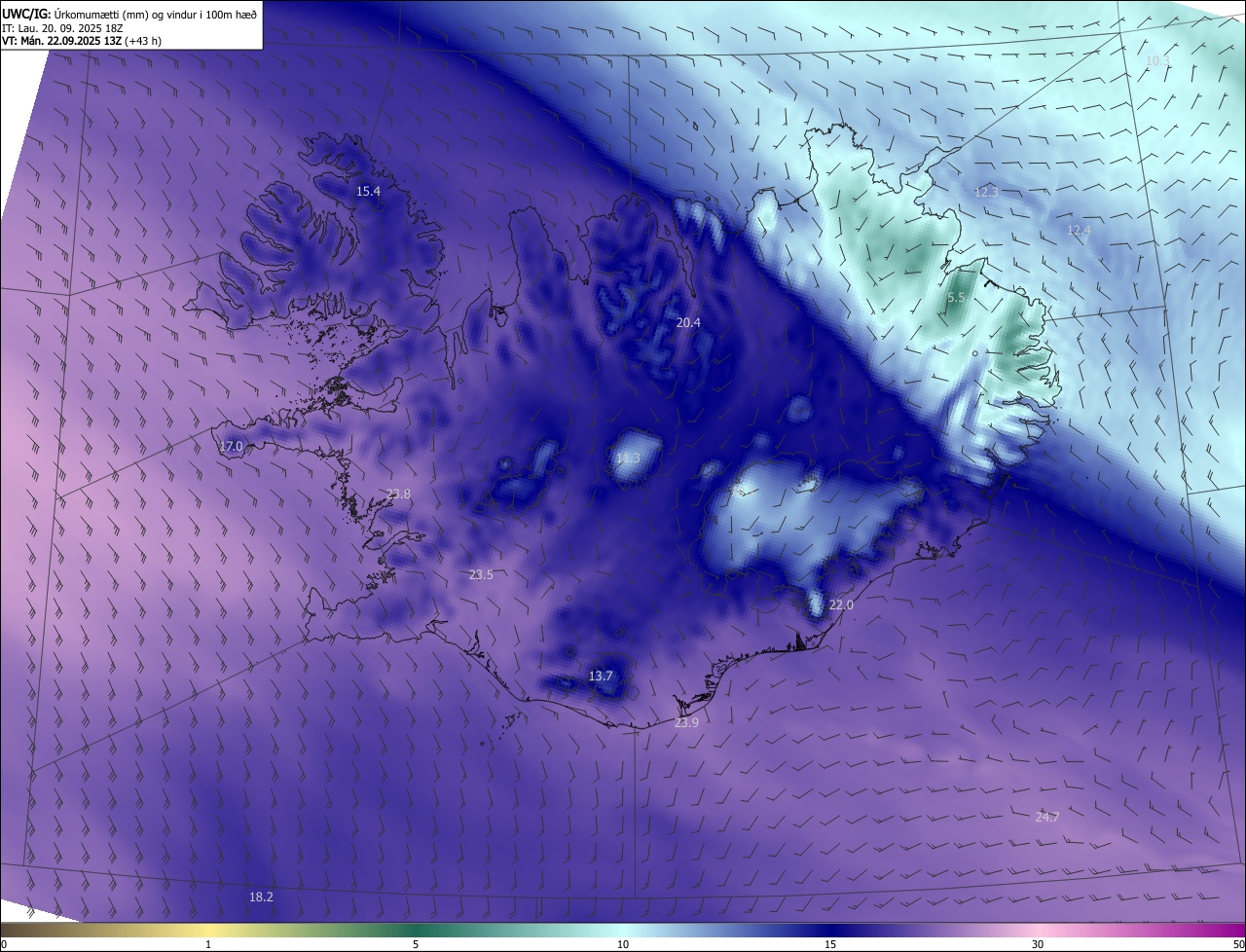Click the '0' tick label of the color scale
Viewport: 1246px width, 952px height.
tap(4, 944)
